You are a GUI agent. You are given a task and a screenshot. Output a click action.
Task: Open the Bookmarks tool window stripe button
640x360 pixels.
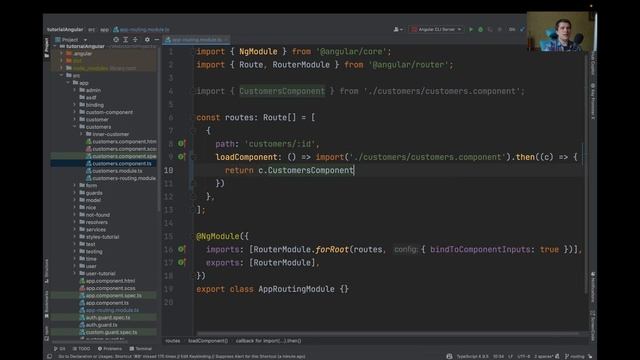pyautogui.click(x=47, y=304)
